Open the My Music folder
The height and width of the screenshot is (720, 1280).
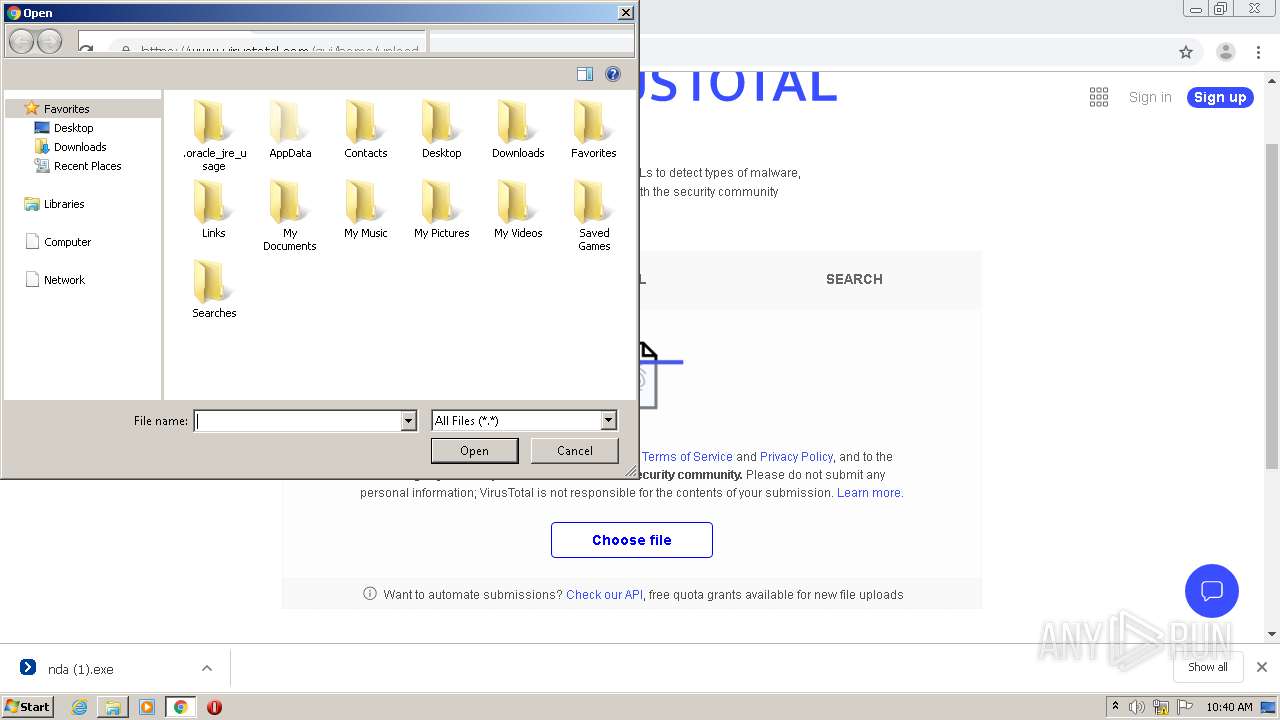click(x=366, y=210)
